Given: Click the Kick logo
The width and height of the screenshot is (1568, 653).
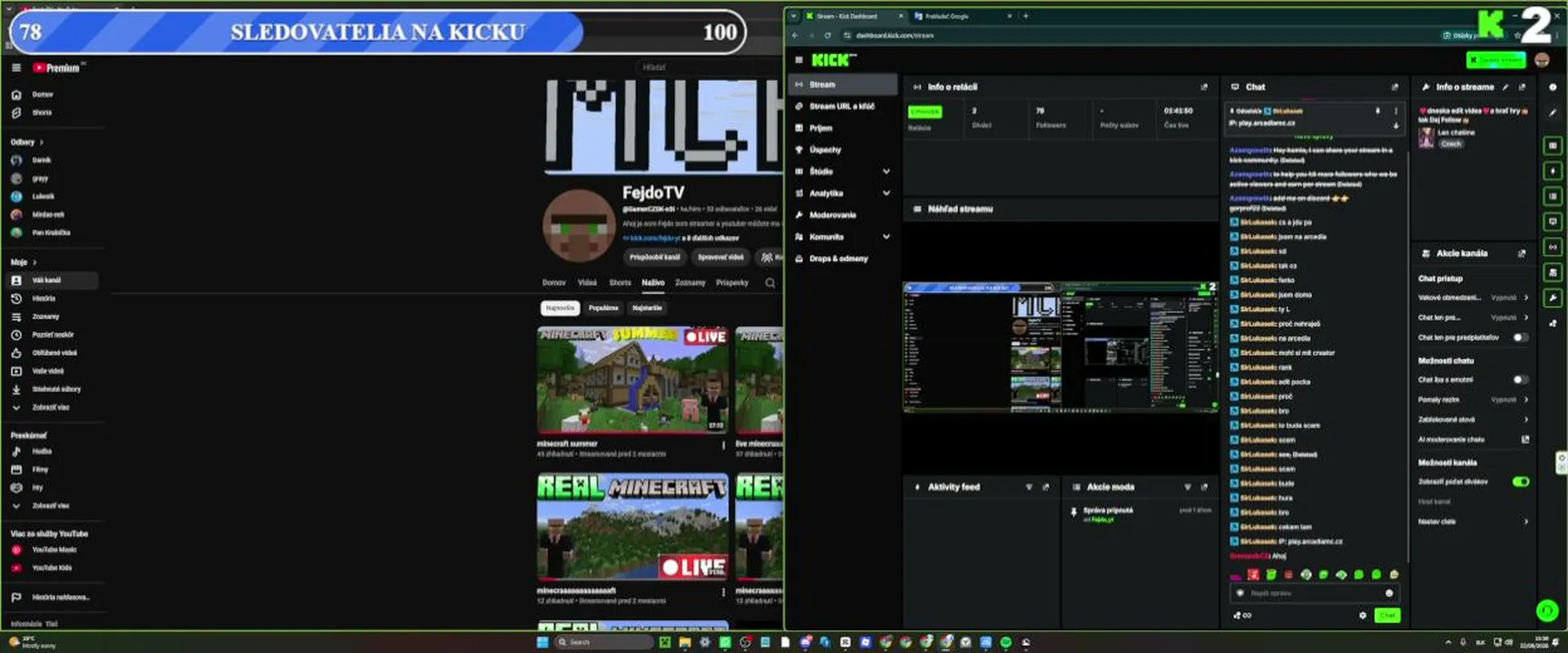Looking at the screenshot, I should click(833, 60).
